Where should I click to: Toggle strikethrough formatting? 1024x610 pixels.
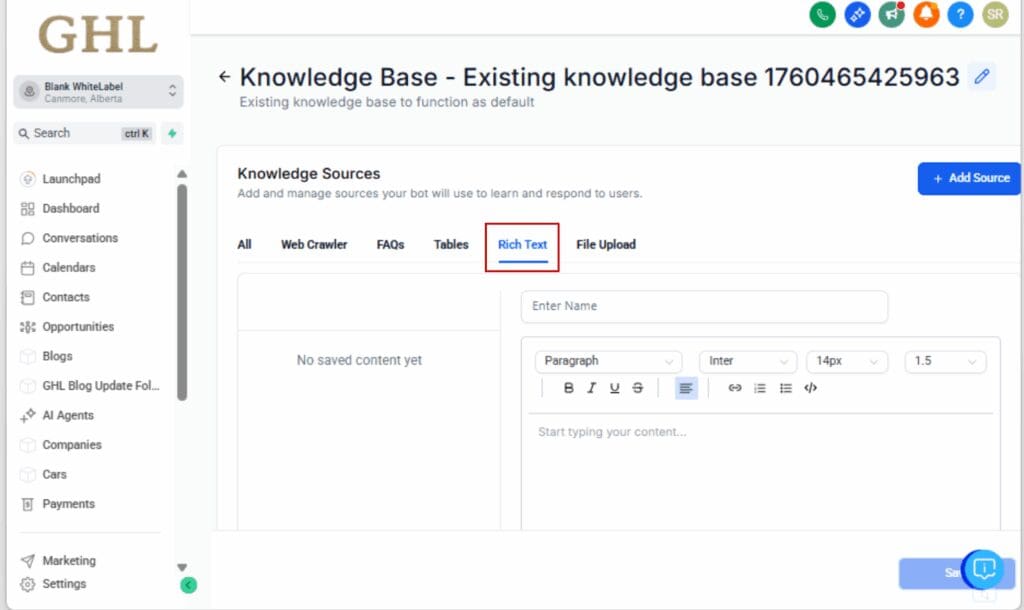(638, 388)
